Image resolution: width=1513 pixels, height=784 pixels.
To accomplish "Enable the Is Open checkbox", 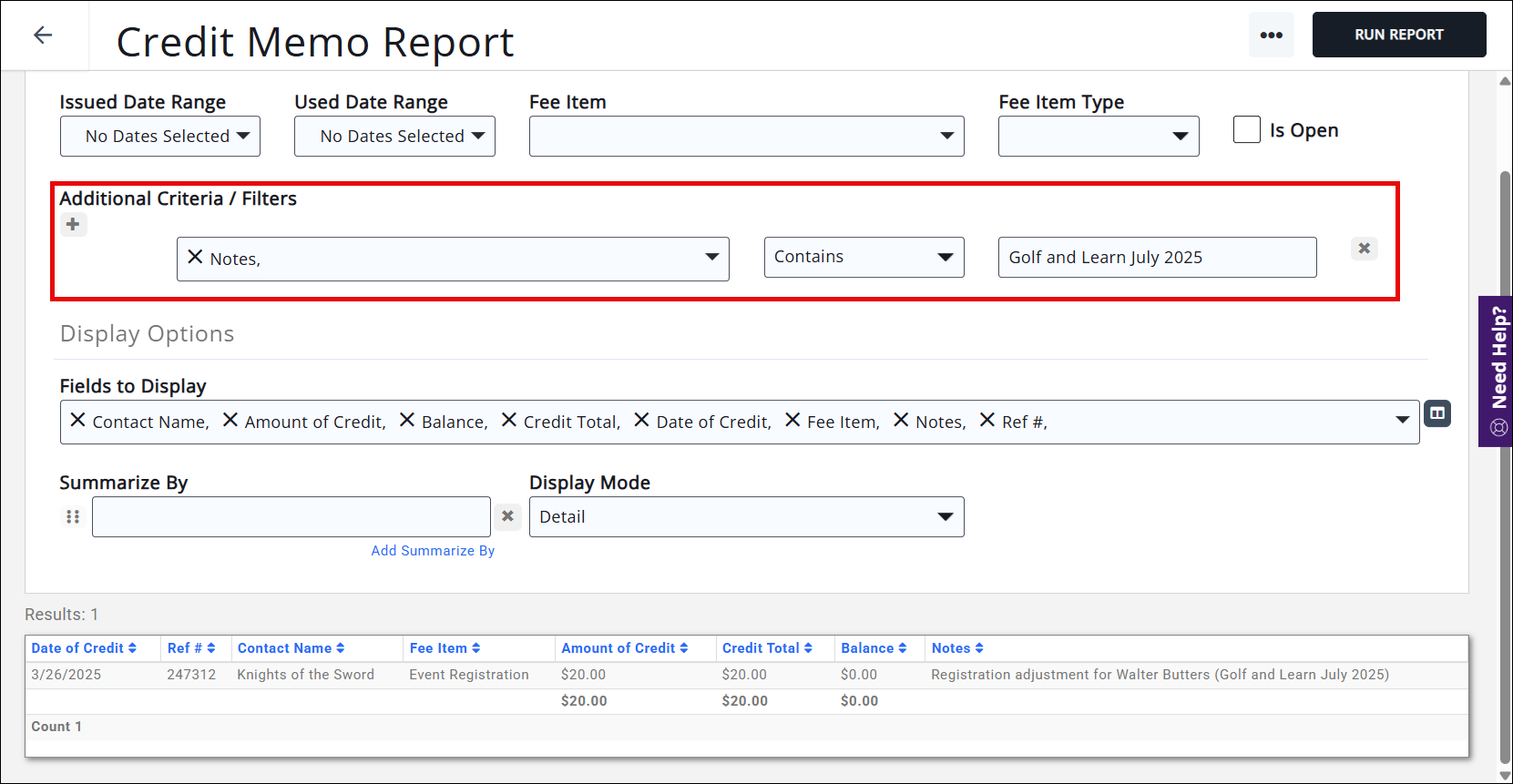I will (1246, 130).
